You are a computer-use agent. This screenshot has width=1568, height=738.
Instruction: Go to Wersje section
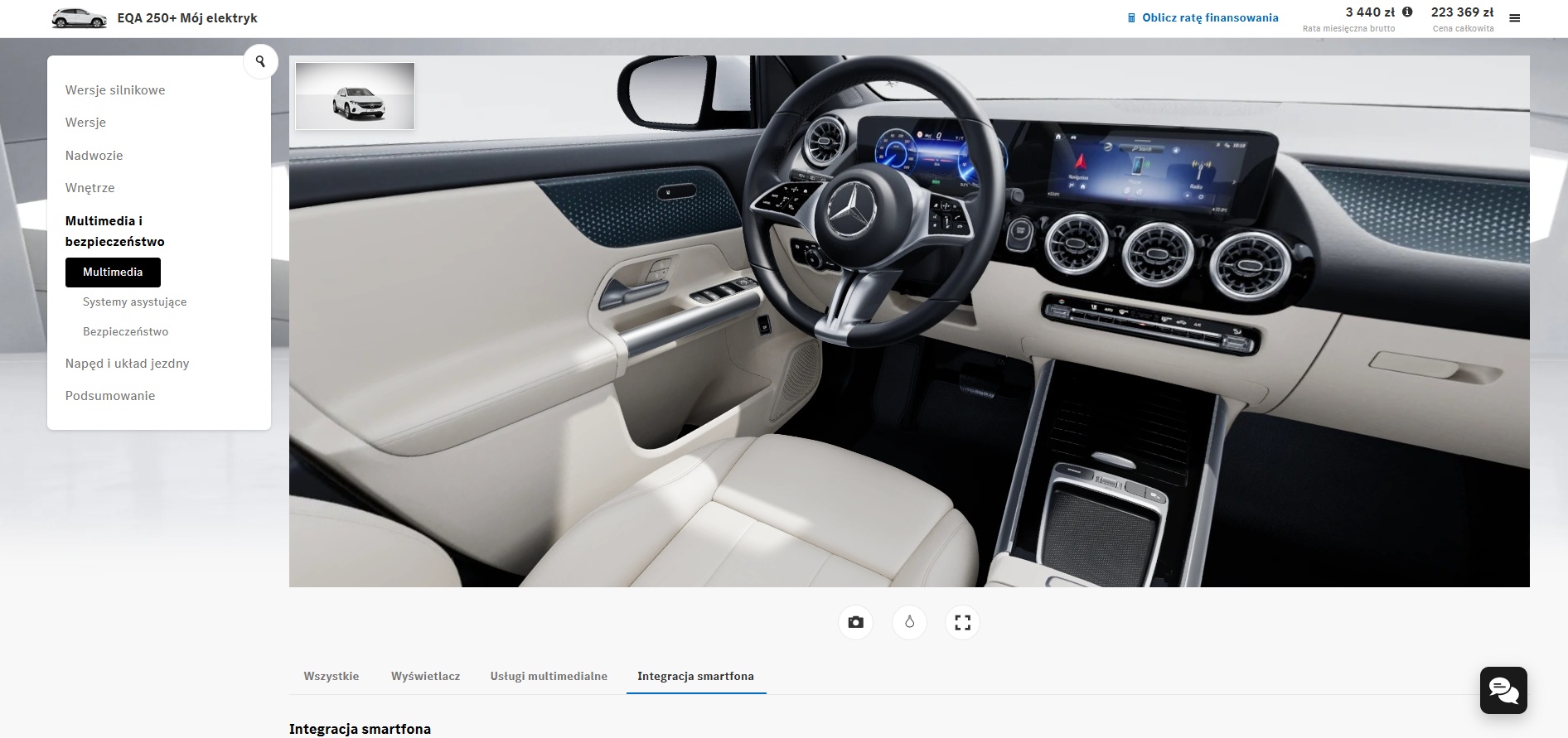[85, 123]
